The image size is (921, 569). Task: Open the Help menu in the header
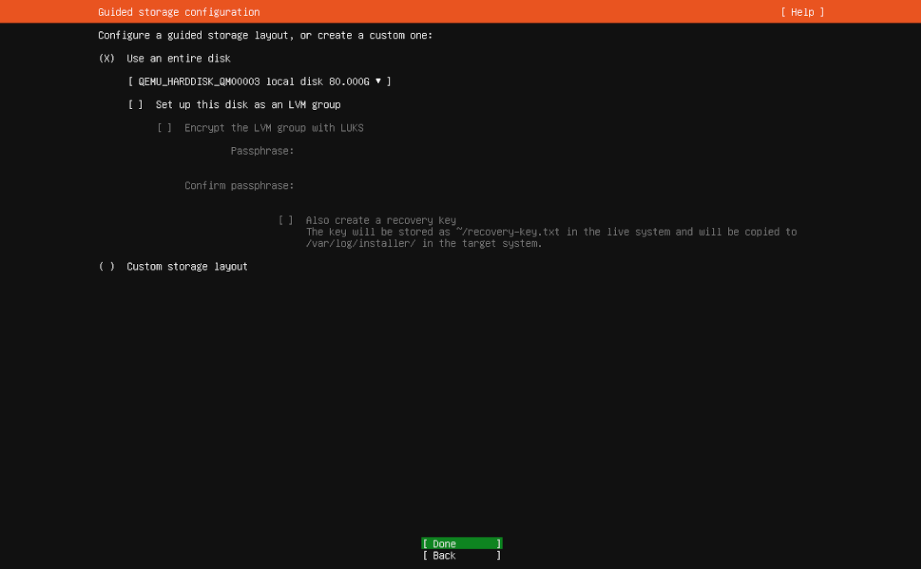pyautogui.click(x=802, y=12)
